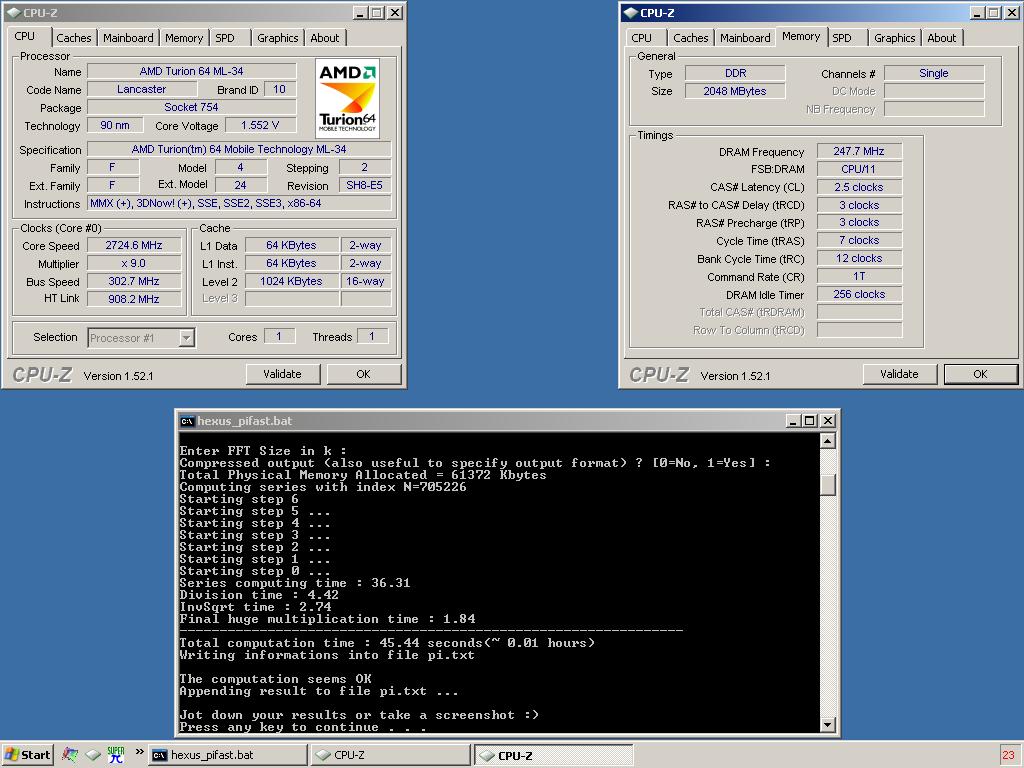
Task: Open the SPD tab in left CPU-Z window
Action: click(225, 38)
